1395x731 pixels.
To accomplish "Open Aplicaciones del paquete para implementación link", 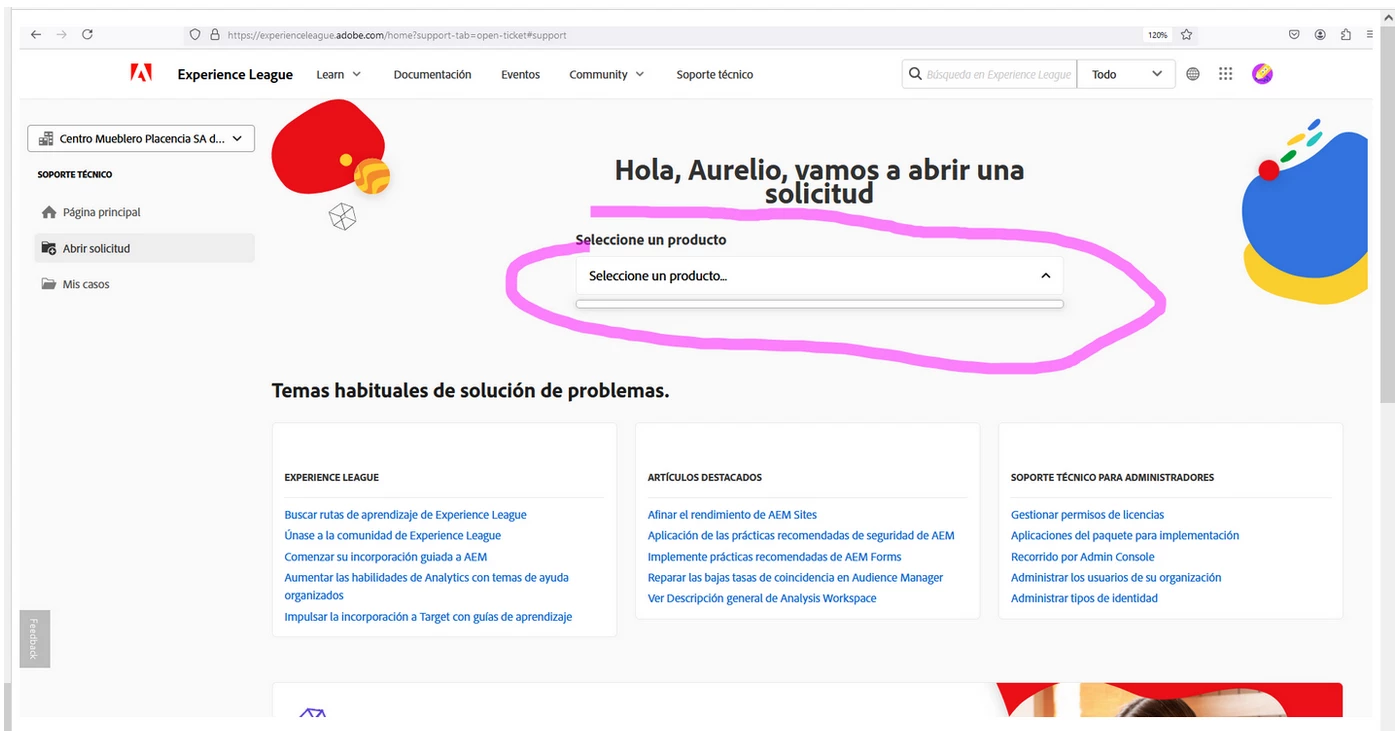I will 1125,536.
